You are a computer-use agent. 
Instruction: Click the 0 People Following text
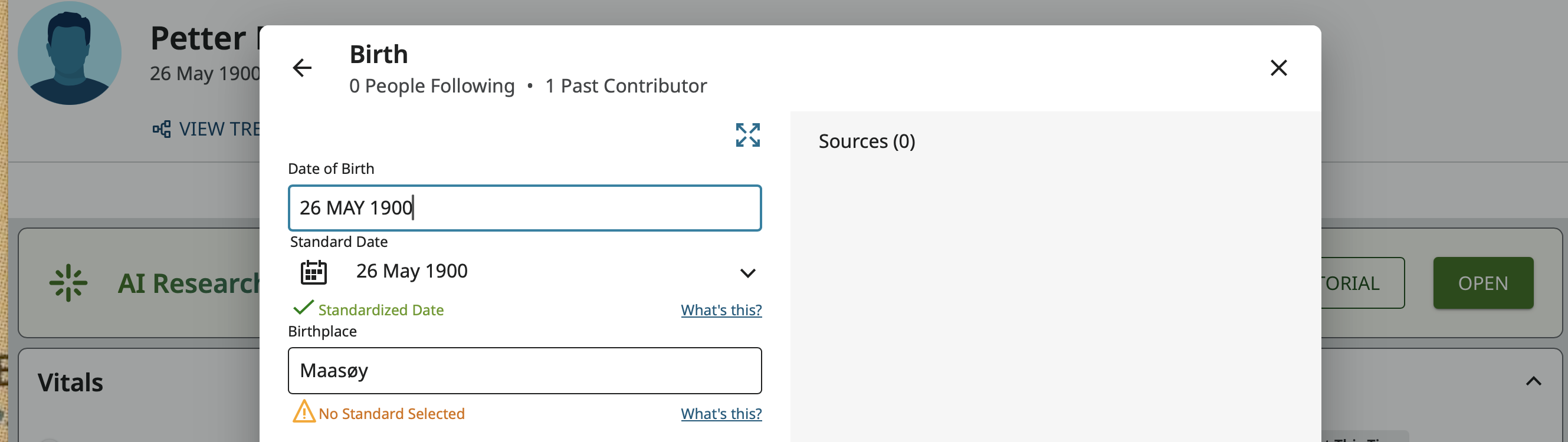[x=432, y=85]
